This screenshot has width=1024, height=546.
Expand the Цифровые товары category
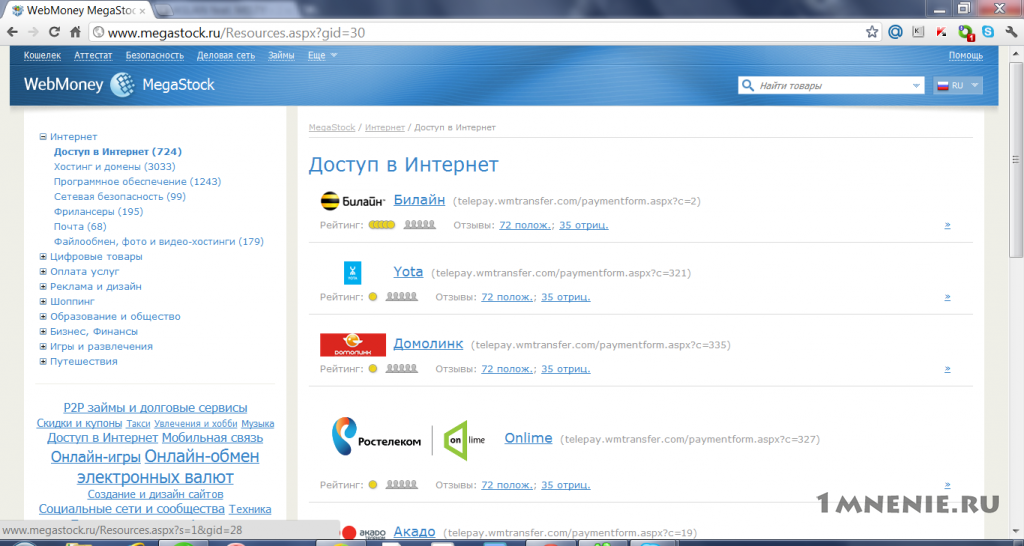point(43,257)
